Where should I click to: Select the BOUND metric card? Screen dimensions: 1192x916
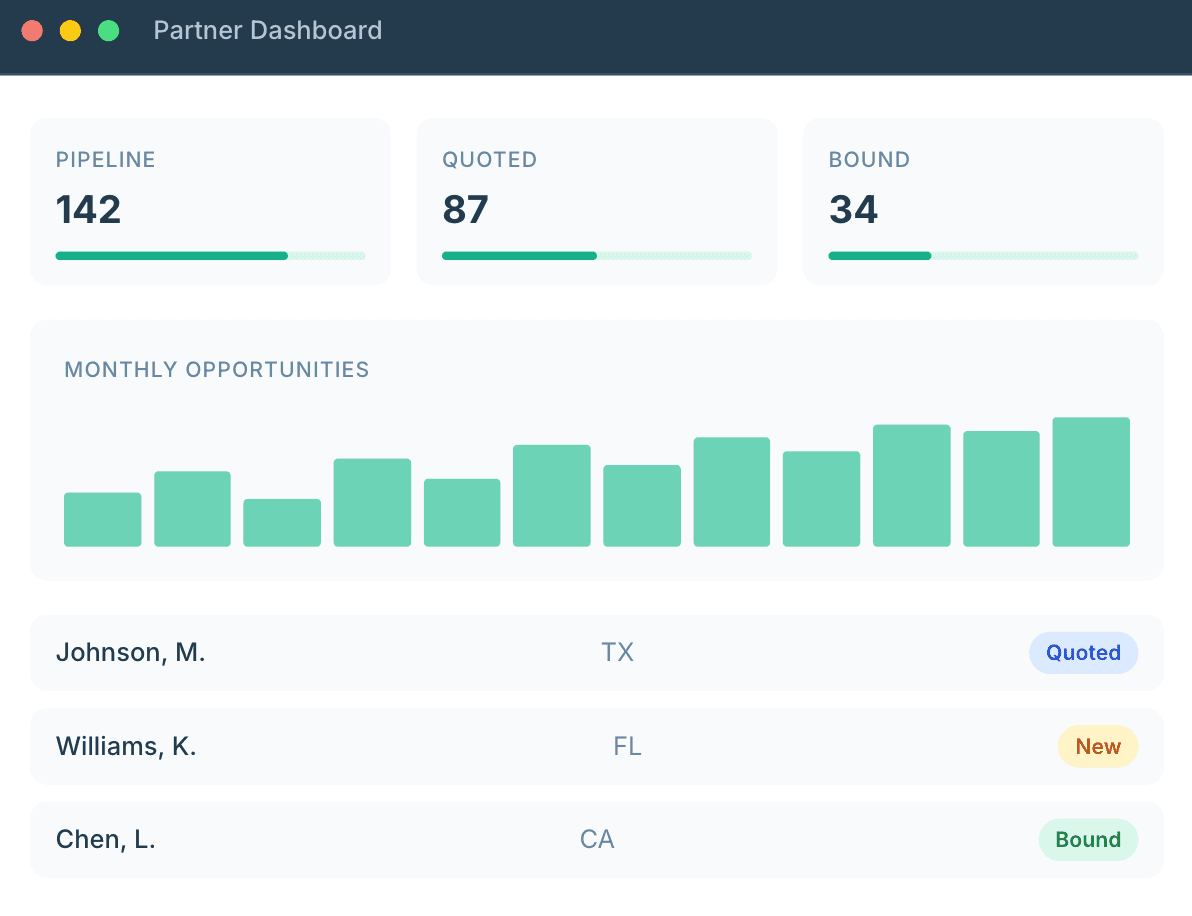(982, 200)
